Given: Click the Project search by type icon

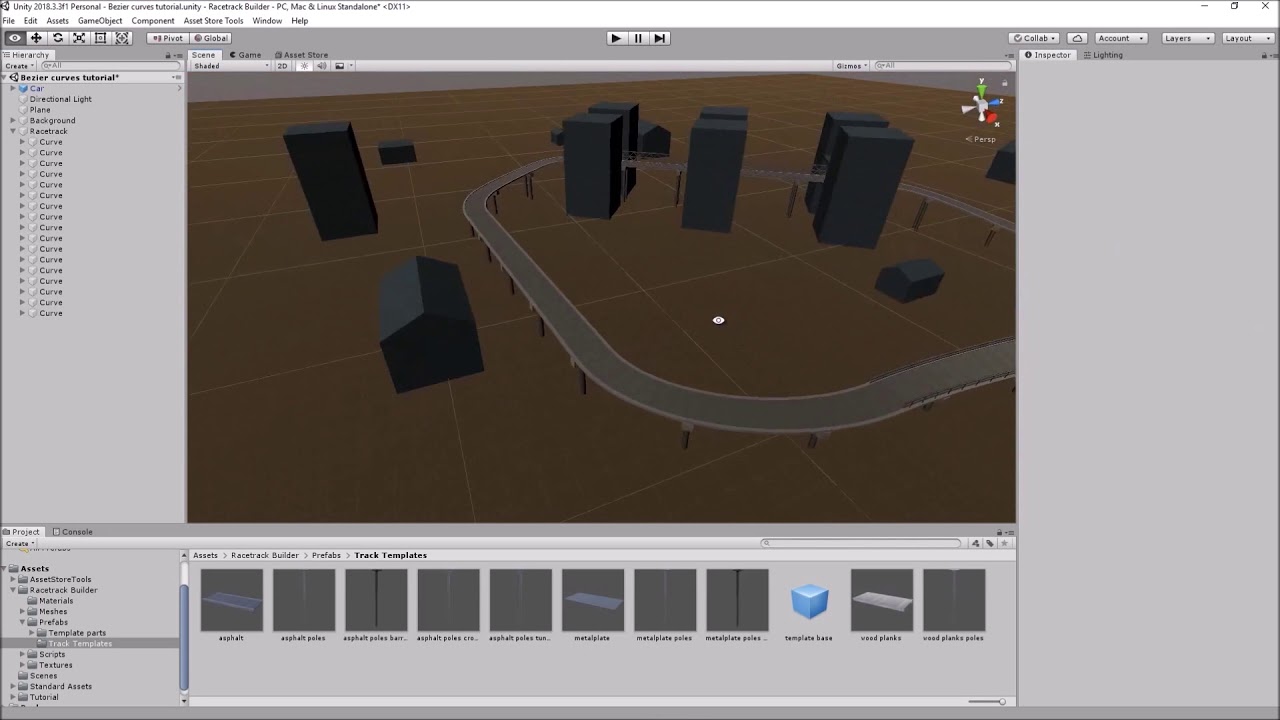Looking at the screenshot, I should pyautogui.click(x=976, y=543).
